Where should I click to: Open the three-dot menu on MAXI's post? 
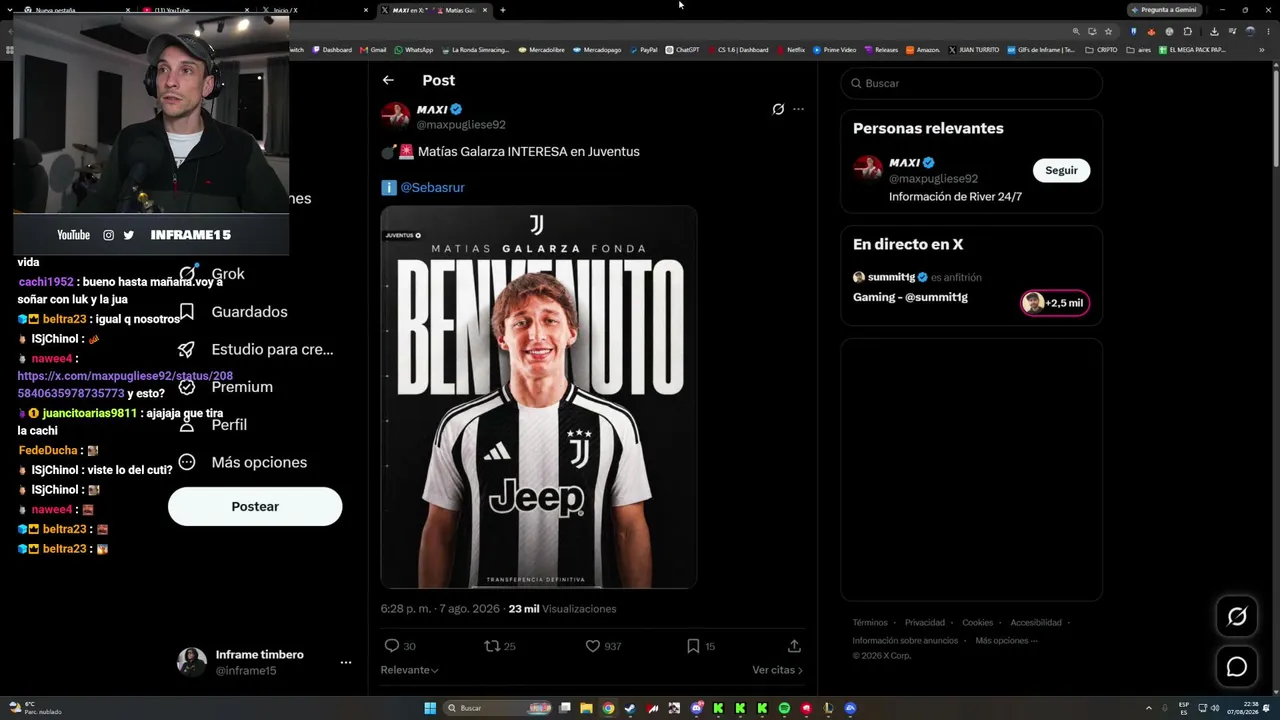[x=798, y=109]
